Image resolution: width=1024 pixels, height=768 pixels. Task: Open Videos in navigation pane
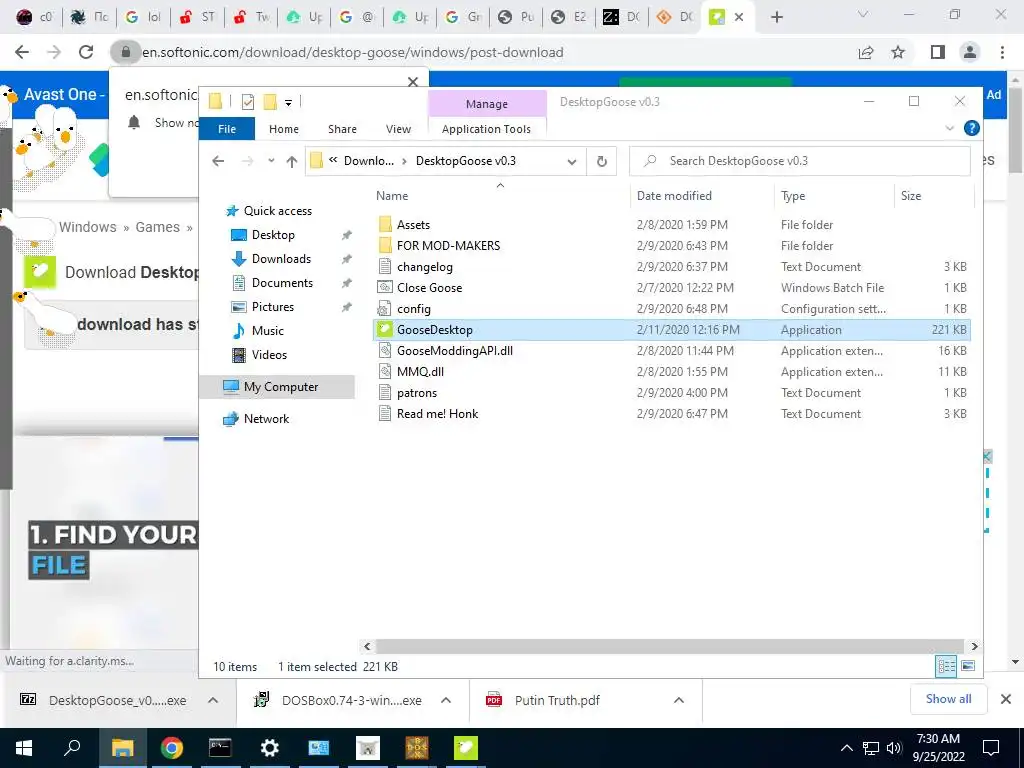pyautogui.click(x=269, y=355)
